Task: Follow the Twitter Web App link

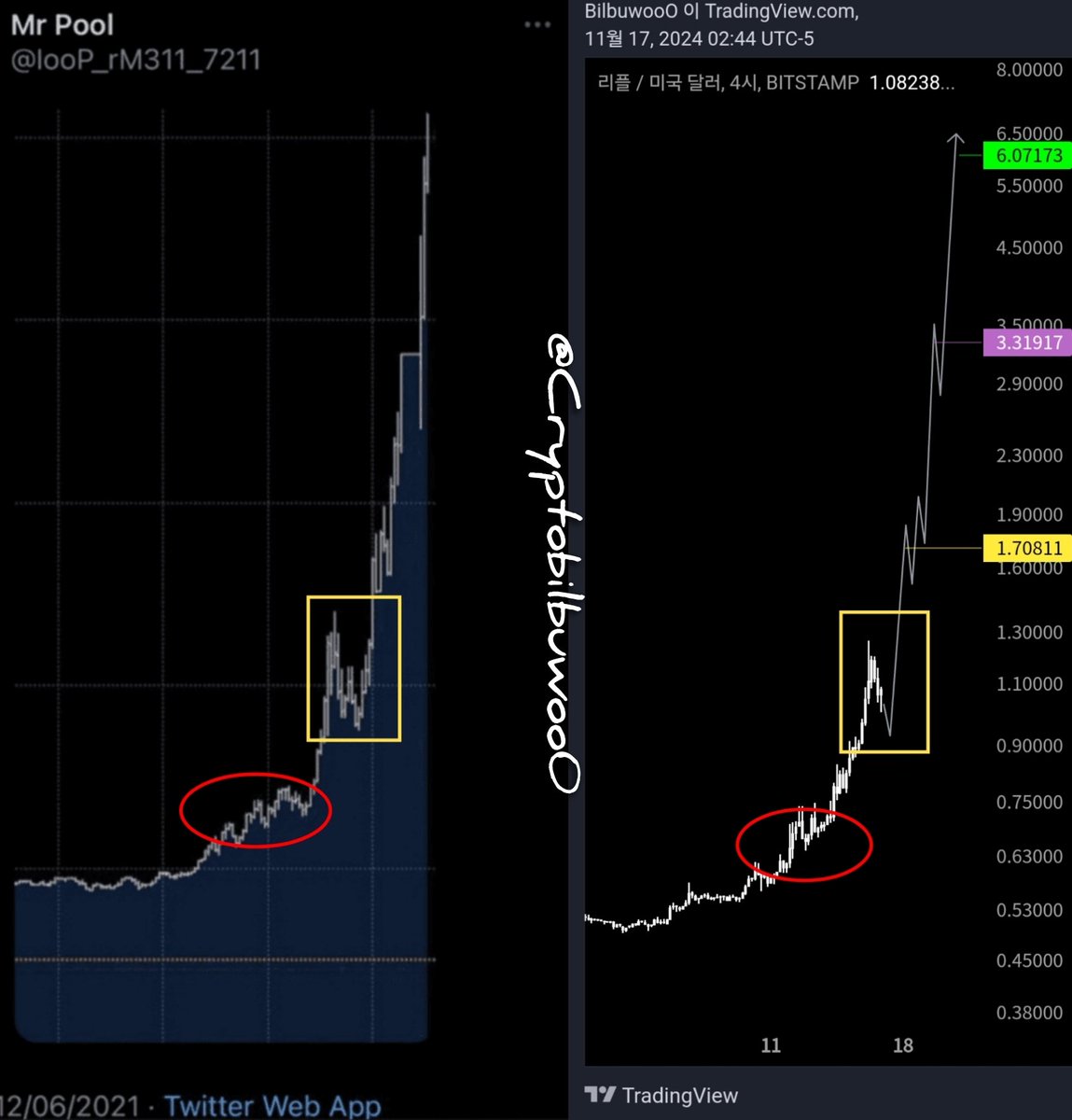Action: pos(273,1106)
